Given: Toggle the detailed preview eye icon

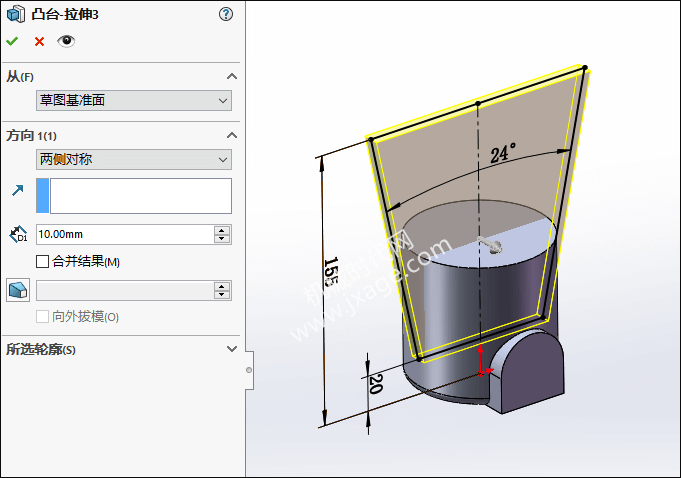Looking at the screenshot, I should [66, 41].
